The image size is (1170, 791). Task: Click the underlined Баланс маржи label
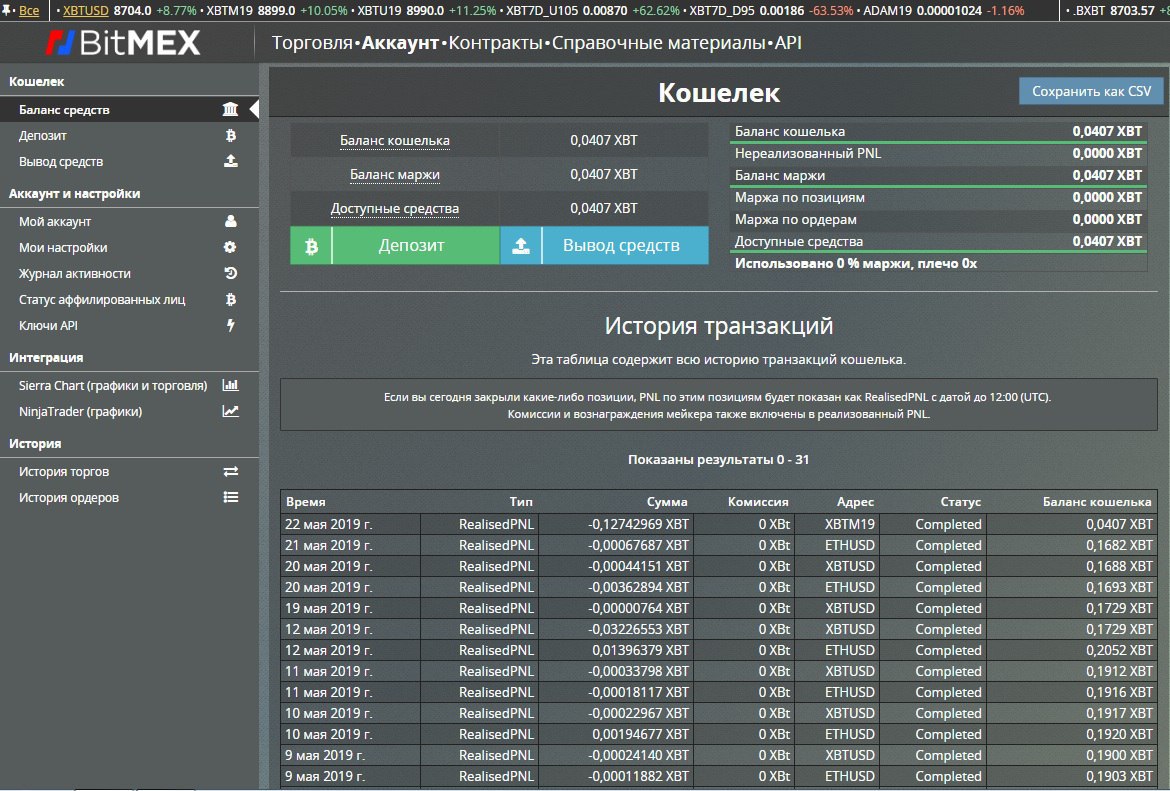coord(395,175)
